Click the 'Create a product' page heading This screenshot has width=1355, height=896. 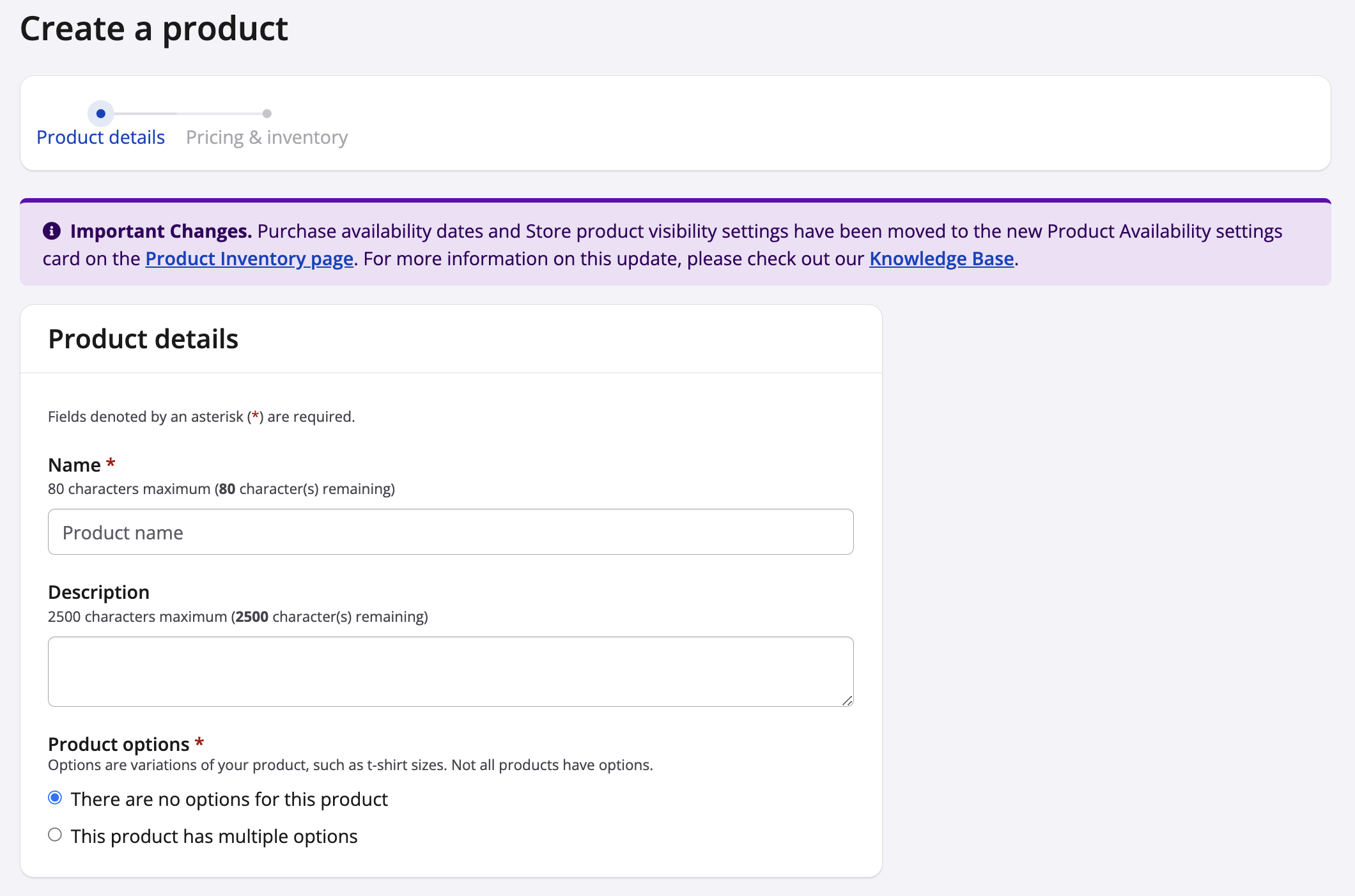pos(154,29)
